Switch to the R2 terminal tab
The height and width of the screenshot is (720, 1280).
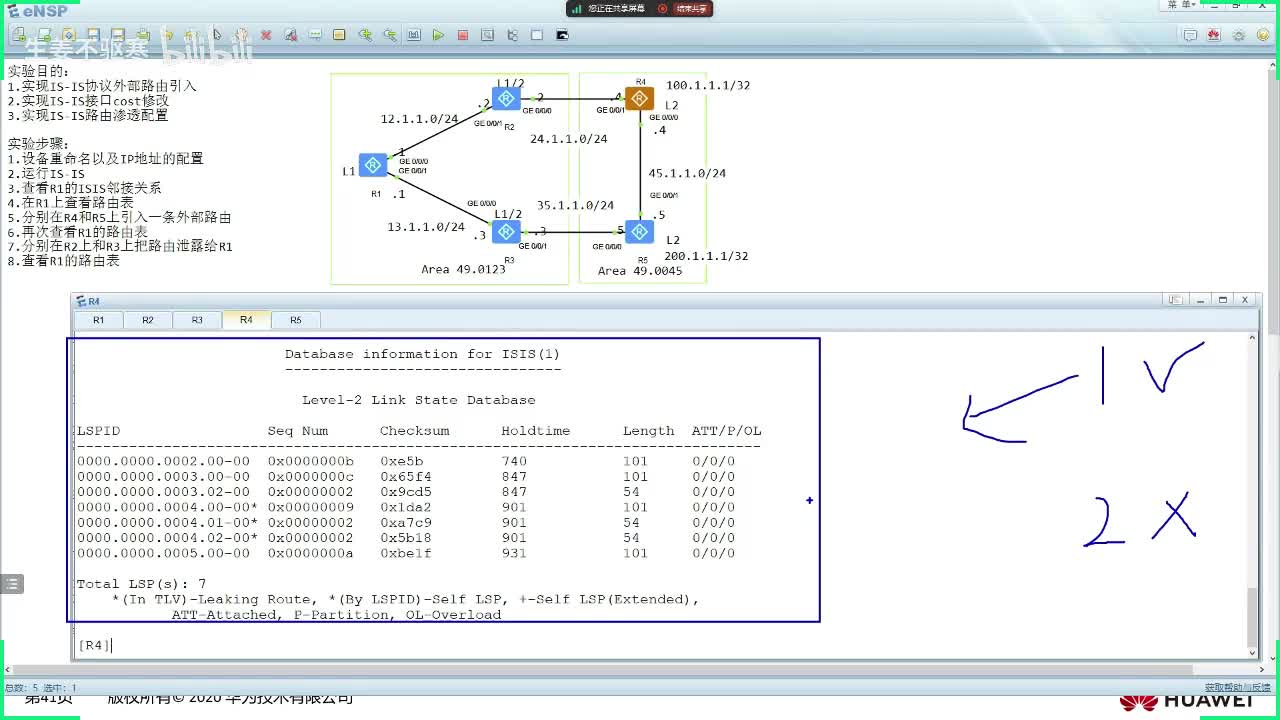(x=148, y=320)
